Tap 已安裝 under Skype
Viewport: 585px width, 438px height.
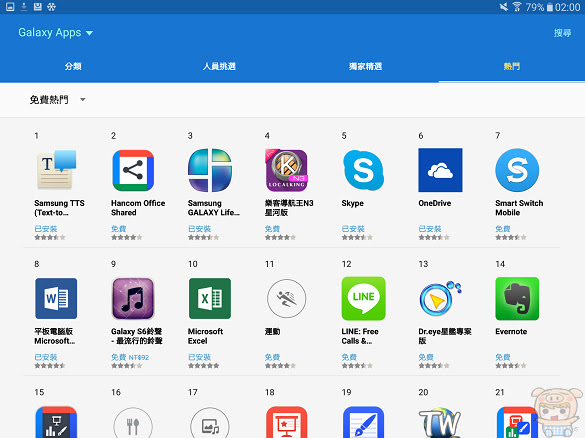pyautogui.click(x=353, y=229)
